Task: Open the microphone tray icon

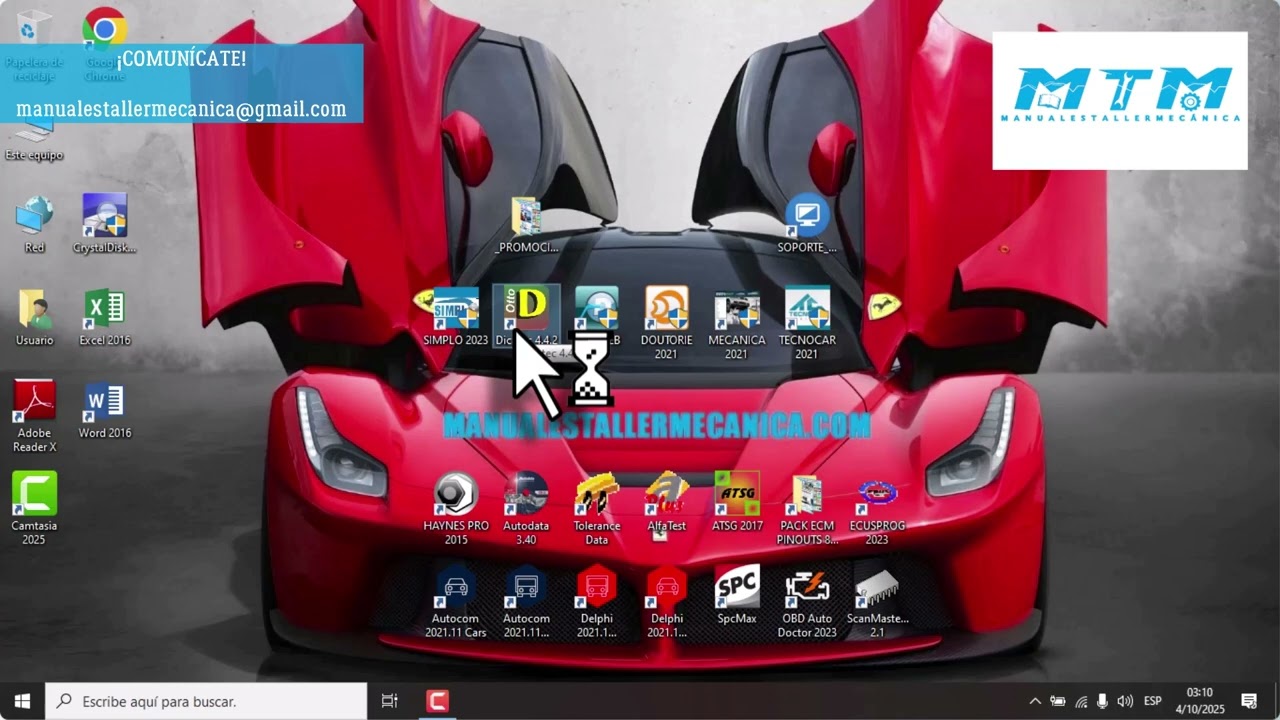Action: click(1102, 701)
